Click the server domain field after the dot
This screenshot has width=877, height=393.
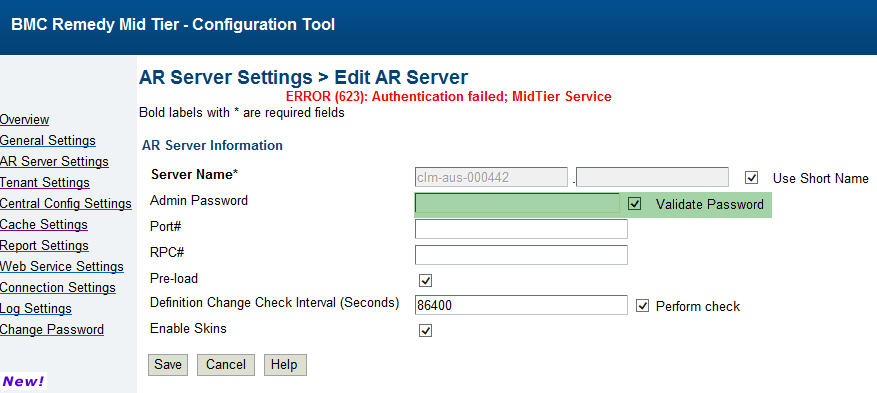[x=652, y=177]
